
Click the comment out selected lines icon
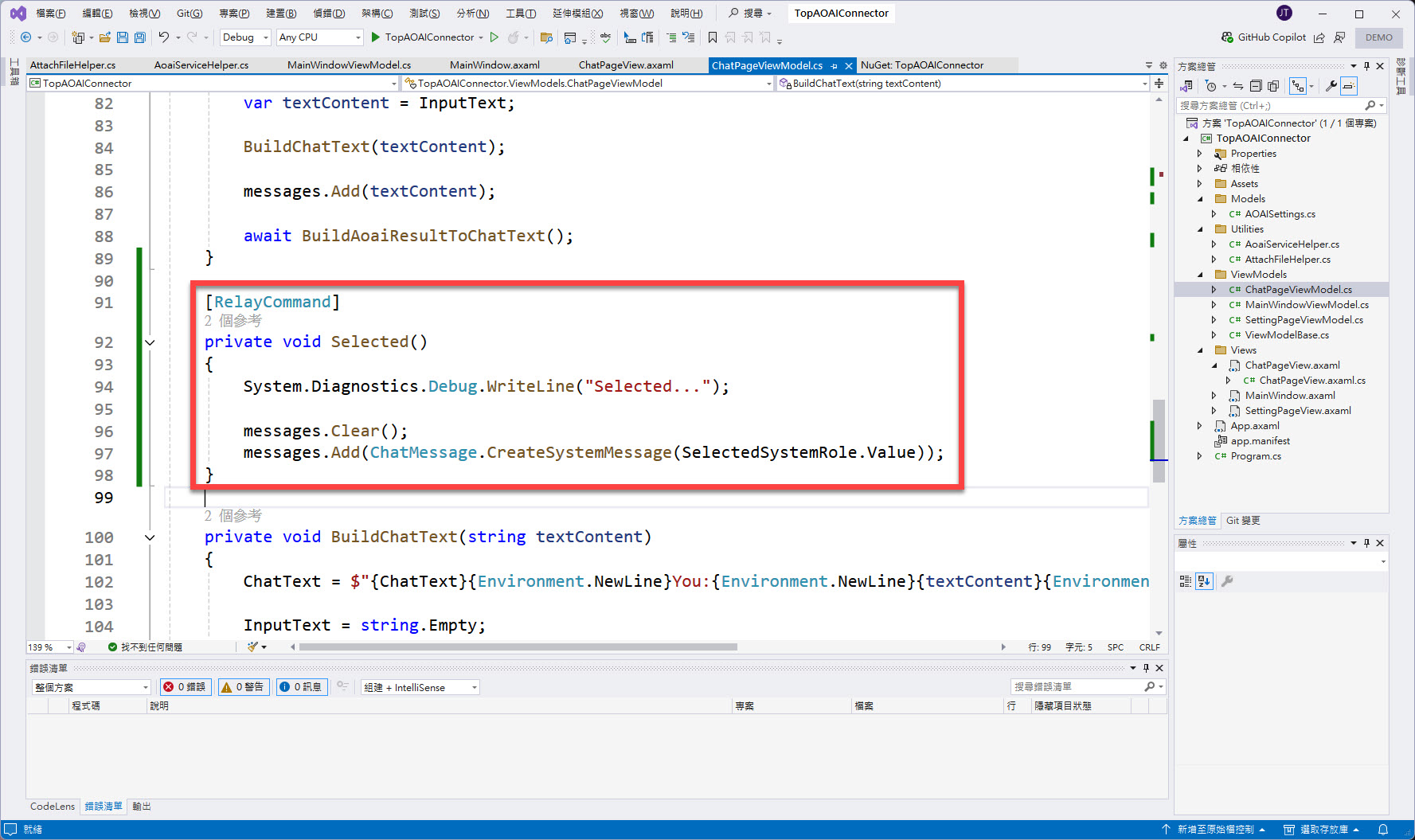(670, 37)
